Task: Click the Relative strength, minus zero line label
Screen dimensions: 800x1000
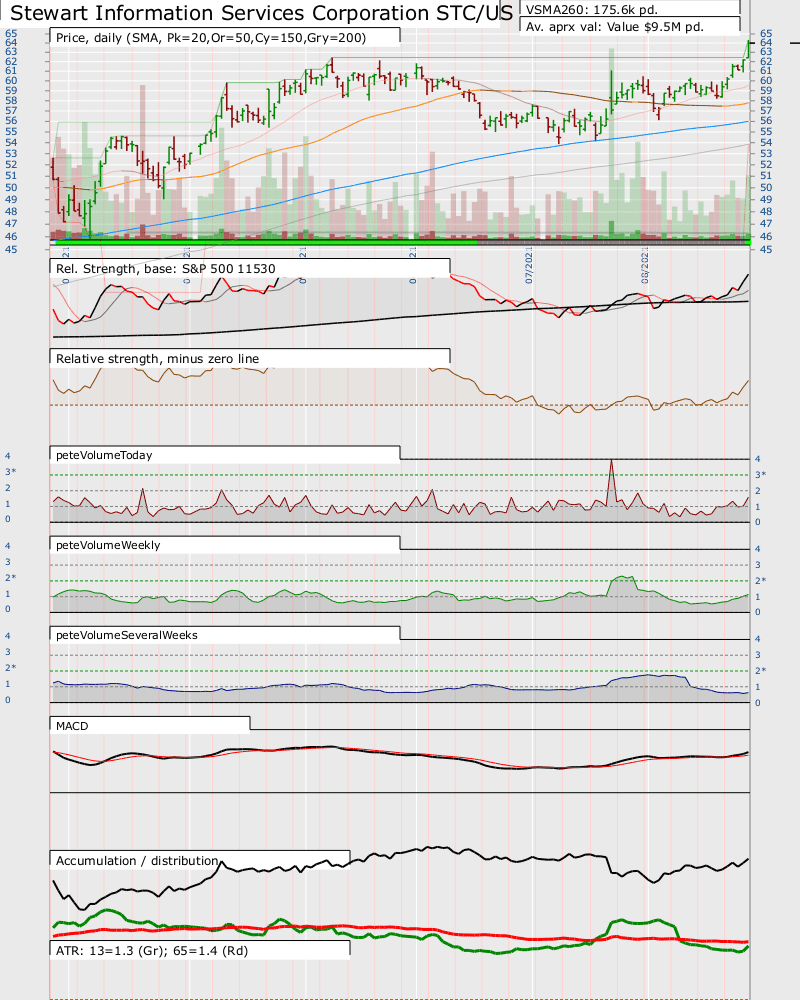Action: tap(158, 358)
